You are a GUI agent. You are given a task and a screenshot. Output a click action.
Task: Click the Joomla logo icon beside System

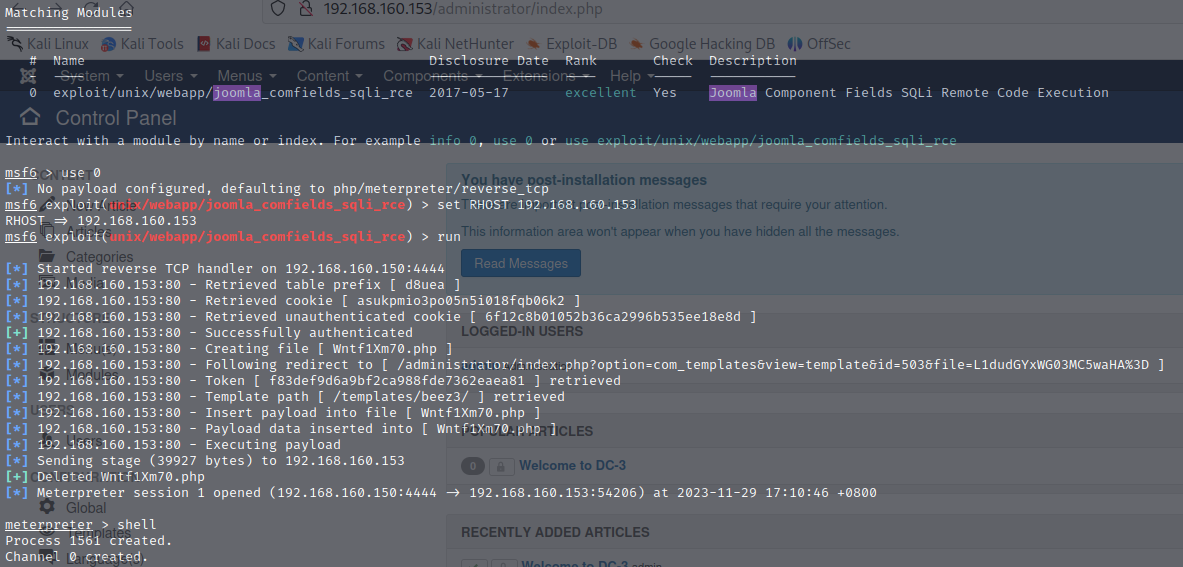tap(28, 75)
